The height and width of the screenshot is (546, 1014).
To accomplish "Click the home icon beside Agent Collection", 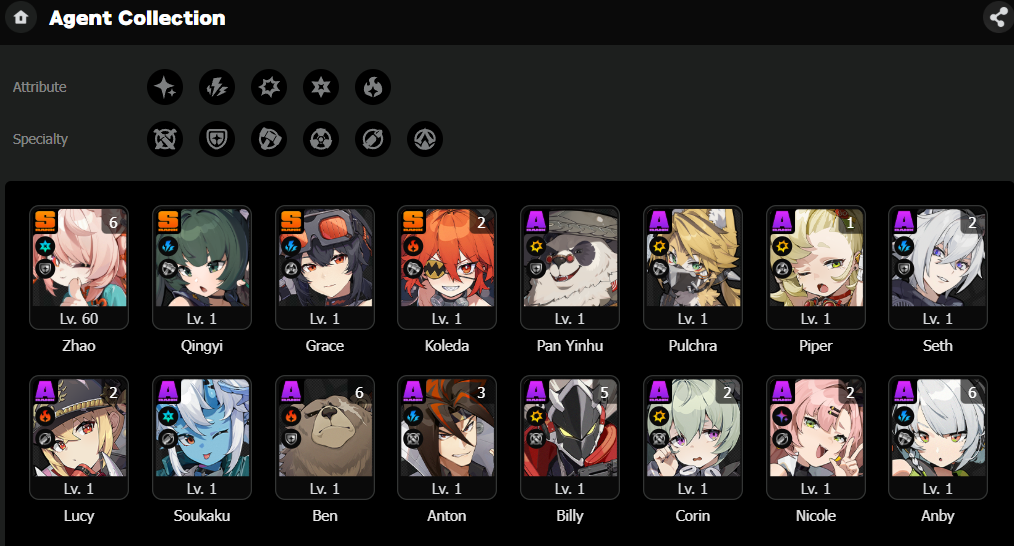I will (21, 17).
